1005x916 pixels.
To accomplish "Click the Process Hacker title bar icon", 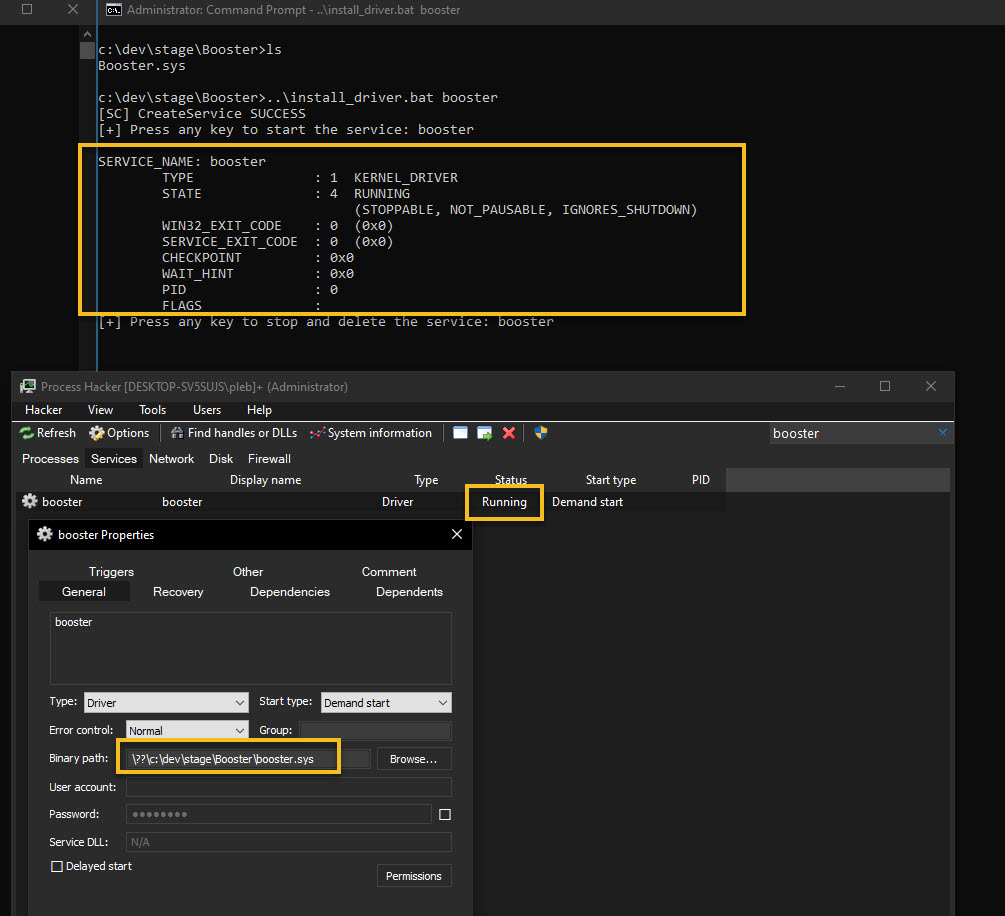I will pos(28,387).
